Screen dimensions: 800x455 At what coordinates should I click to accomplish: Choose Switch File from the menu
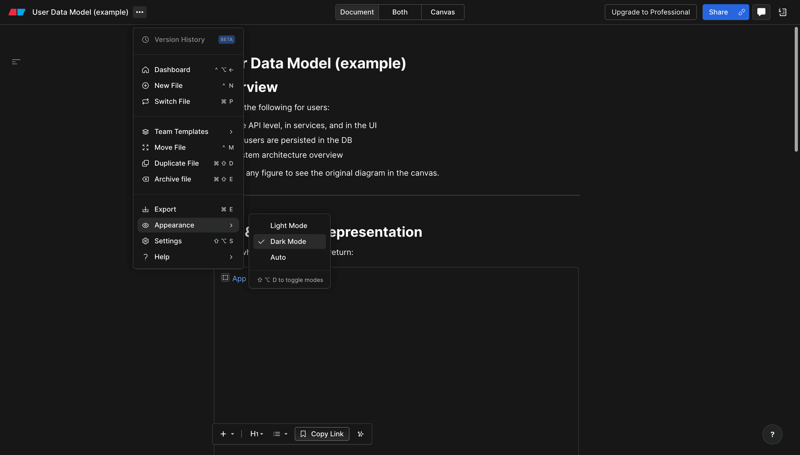[x=188, y=101]
